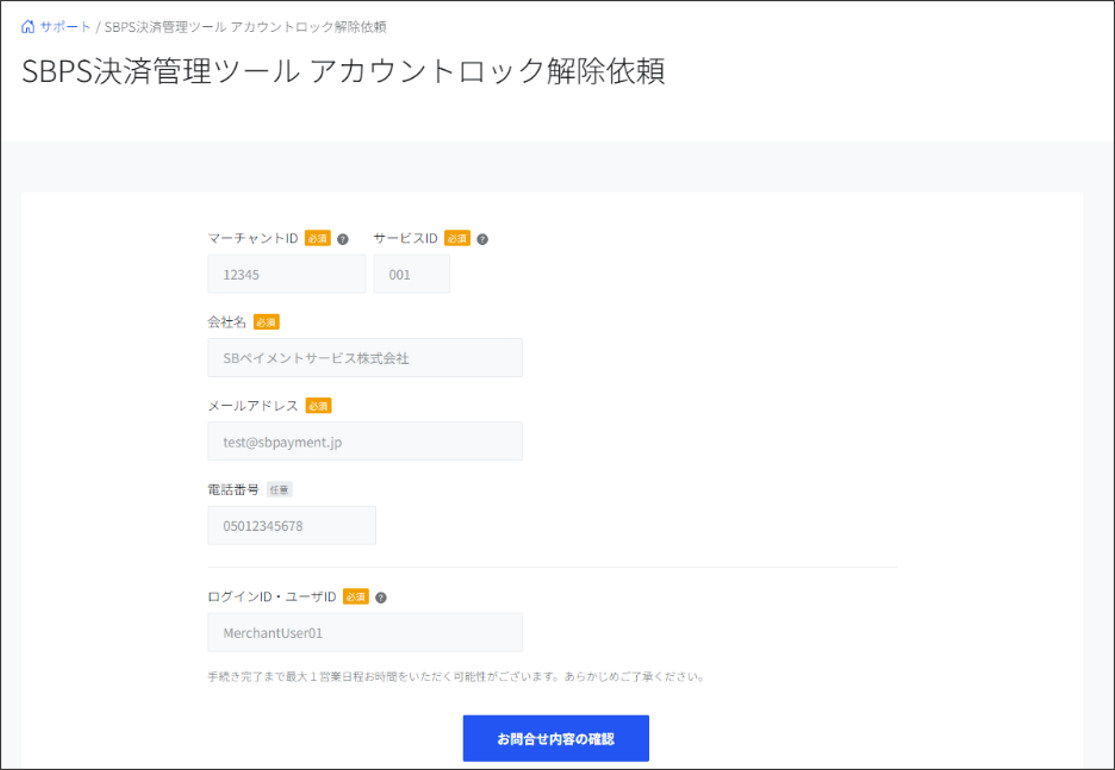Viewport: 1115px width, 770px height.
Task: Click the processing time notice below the login ID field
Action: [457, 676]
